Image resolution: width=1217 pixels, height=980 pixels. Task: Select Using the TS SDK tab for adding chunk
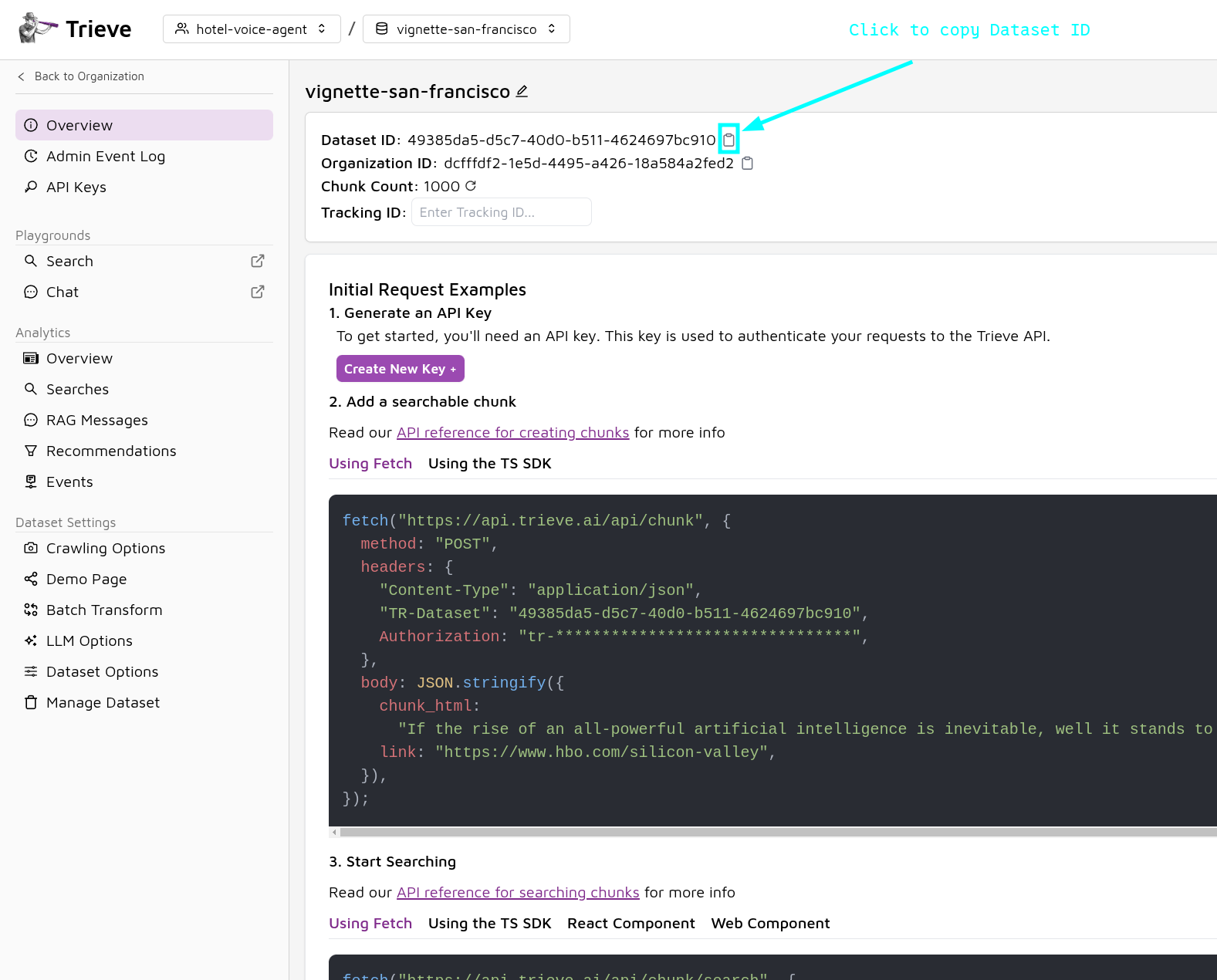point(490,463)
